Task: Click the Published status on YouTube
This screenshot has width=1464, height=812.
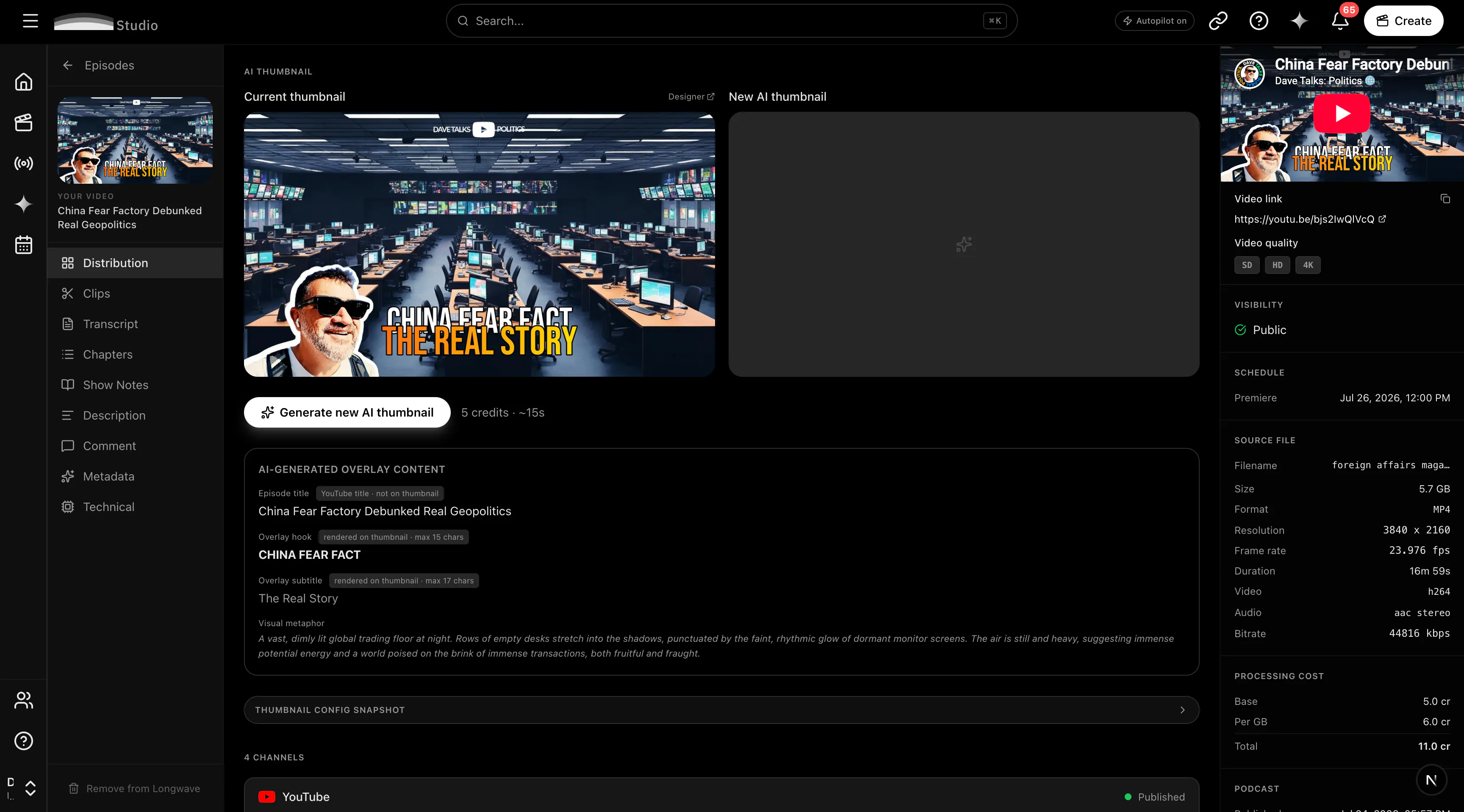Action: (1155, 797)
